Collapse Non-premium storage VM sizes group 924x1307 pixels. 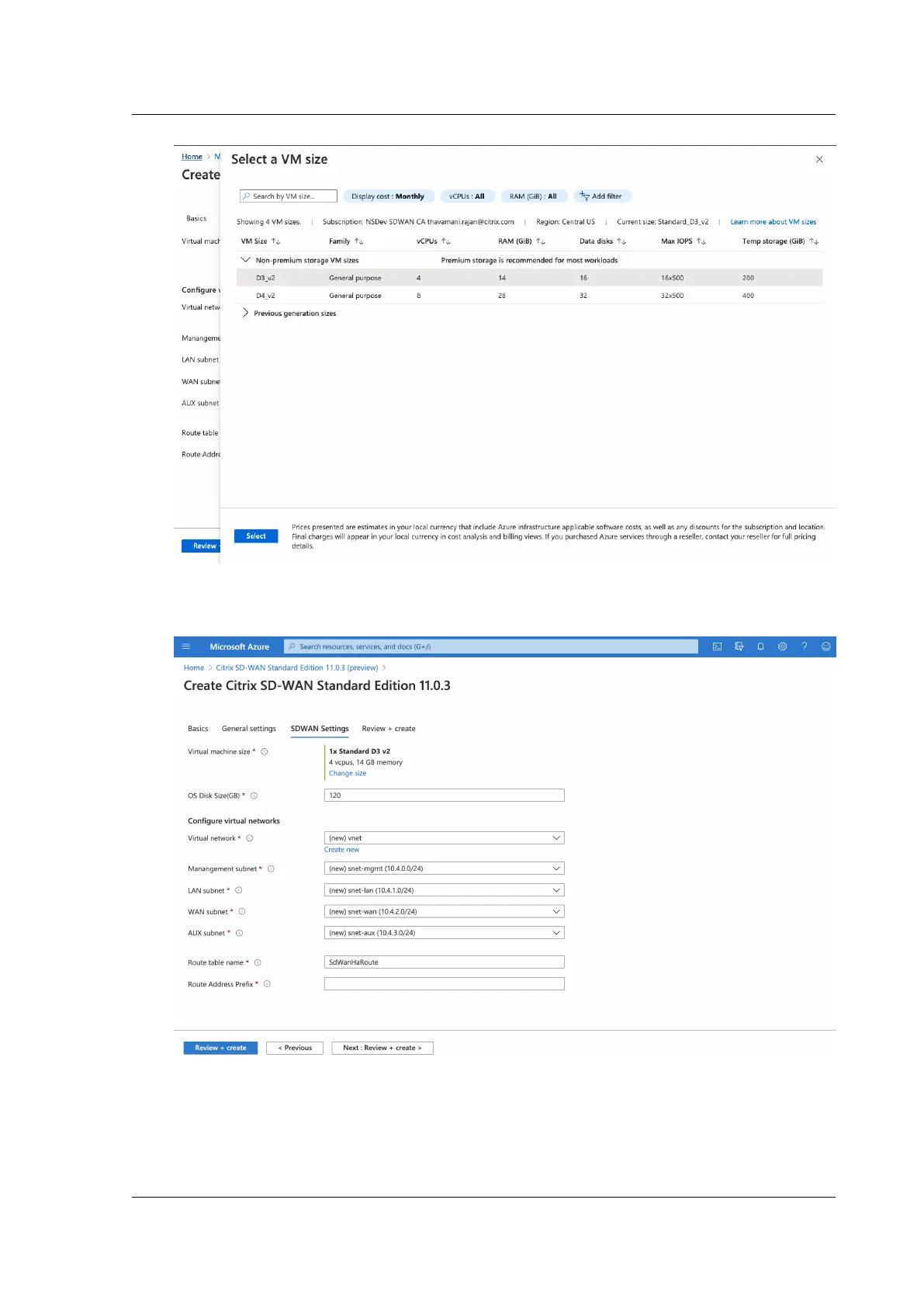coord(246,260)
